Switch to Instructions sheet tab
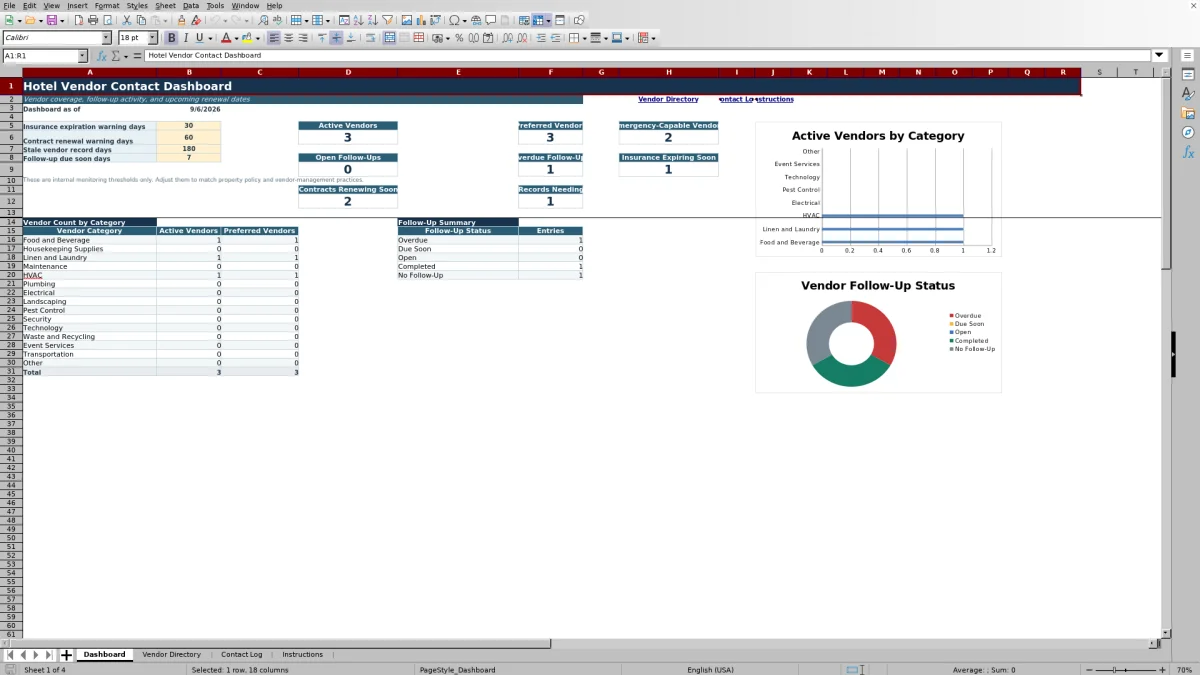This screenshot has height=675, width=1200. coord(302,654)
